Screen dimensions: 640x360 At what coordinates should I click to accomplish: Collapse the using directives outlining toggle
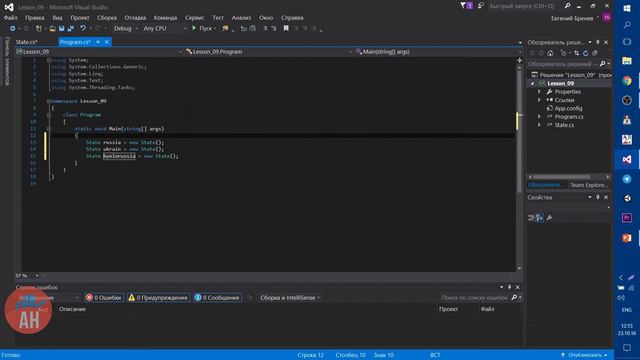pyautogui.click(x=49, y=60)
